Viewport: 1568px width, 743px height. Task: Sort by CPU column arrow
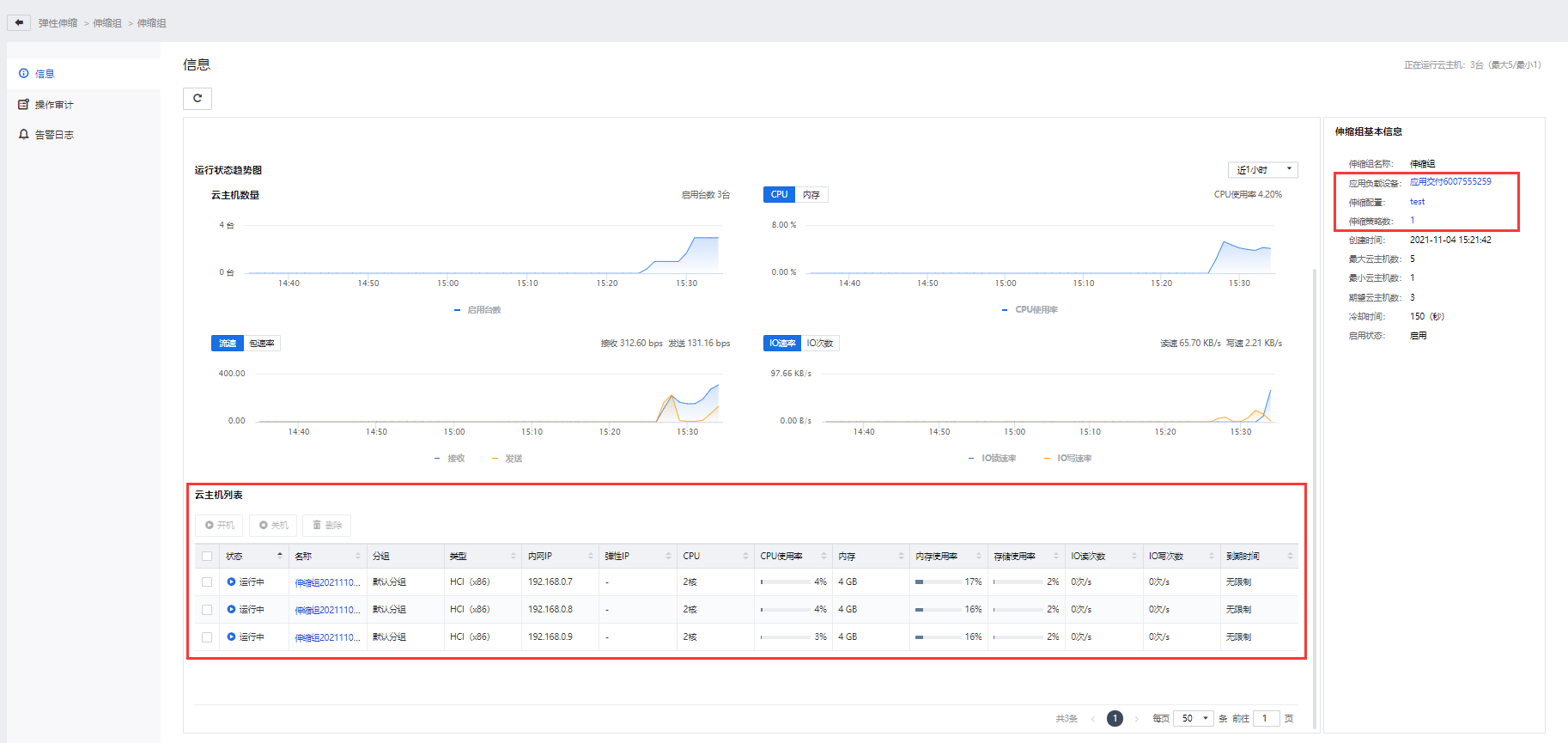(745, 556)
